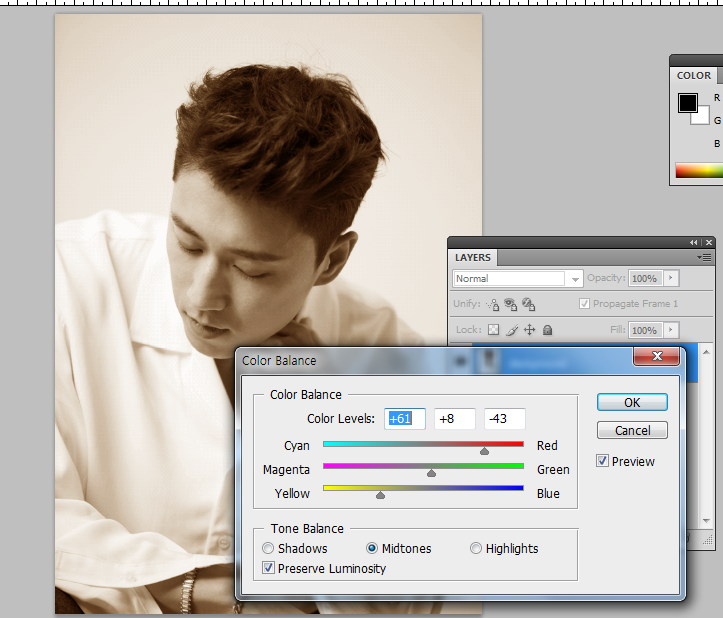Close the Color Balance dialog with X
This screenshot has width=723, height=618.
coord(657,356)
